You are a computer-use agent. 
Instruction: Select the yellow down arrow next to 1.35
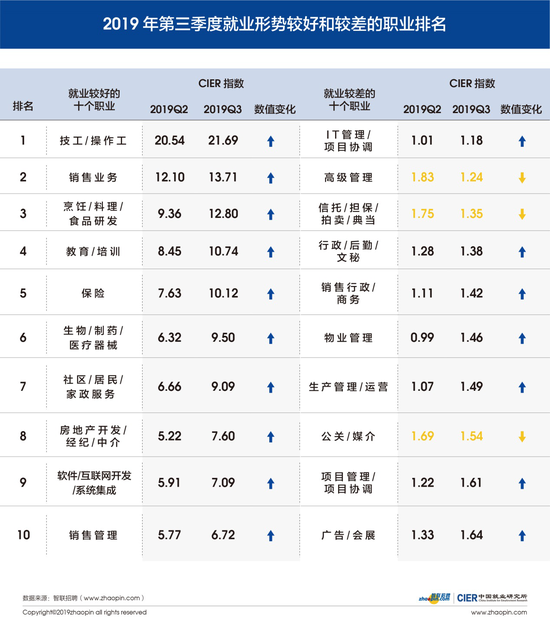522,214
